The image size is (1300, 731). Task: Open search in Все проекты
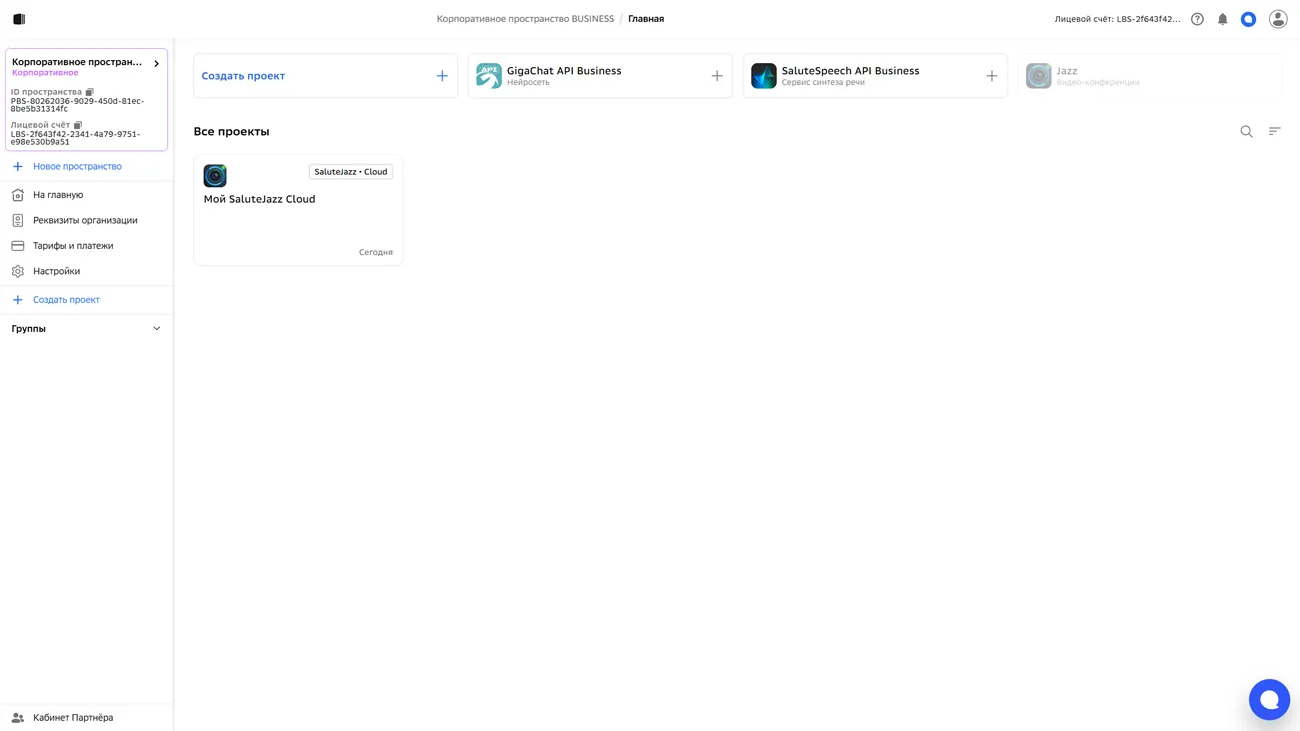[1246, 131]
